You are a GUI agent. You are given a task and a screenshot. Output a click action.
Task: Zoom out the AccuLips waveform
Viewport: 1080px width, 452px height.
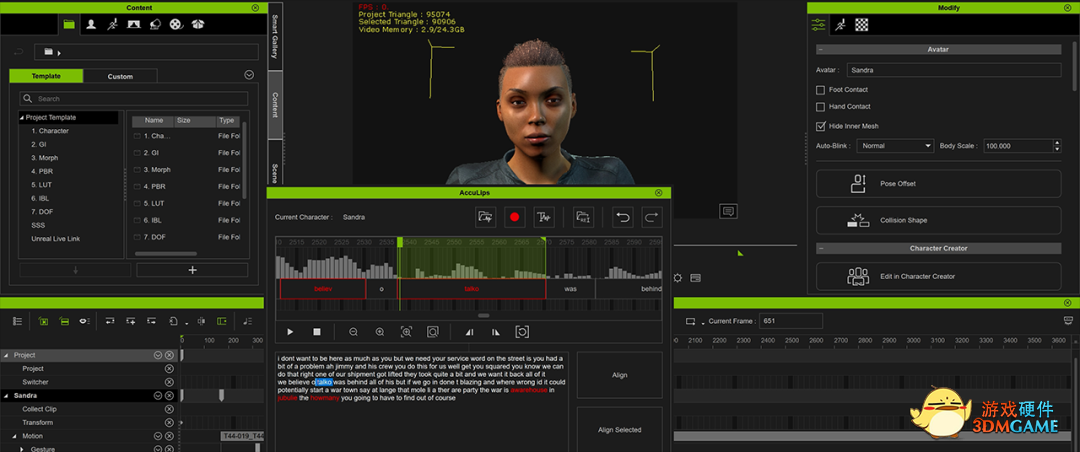point(353,332)
